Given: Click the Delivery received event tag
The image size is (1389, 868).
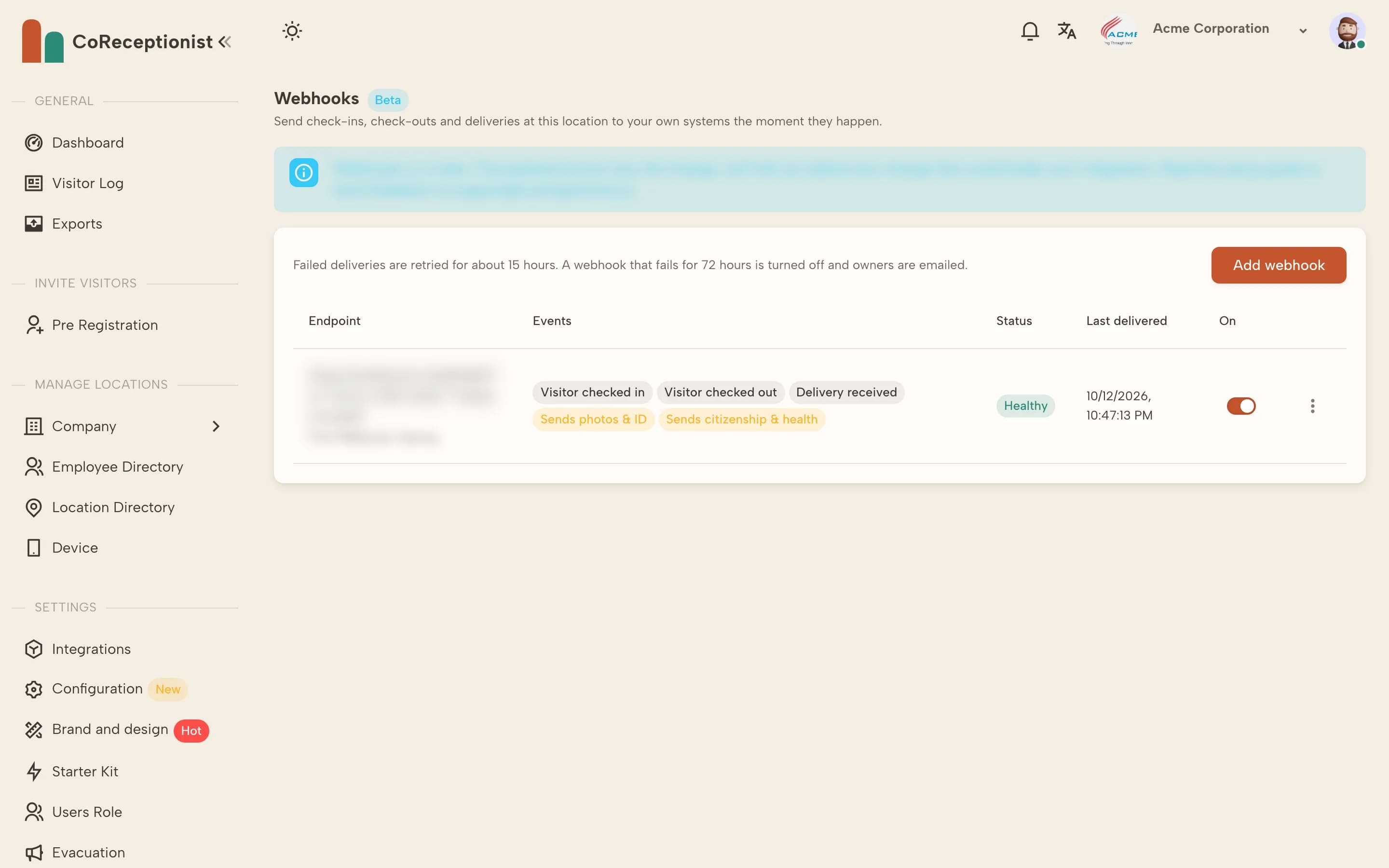Looking at the screenshot, I should pos(846,392).
